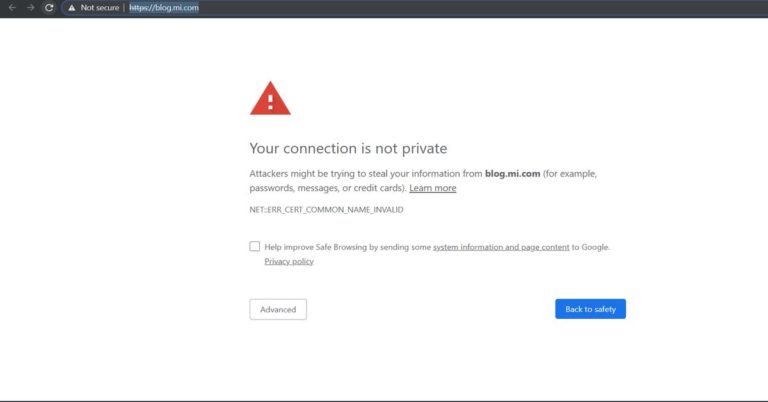Click the "Your connection is not private" heading
Image resolution: width=768 pixels, height=402 pixels.
point(348,148)
